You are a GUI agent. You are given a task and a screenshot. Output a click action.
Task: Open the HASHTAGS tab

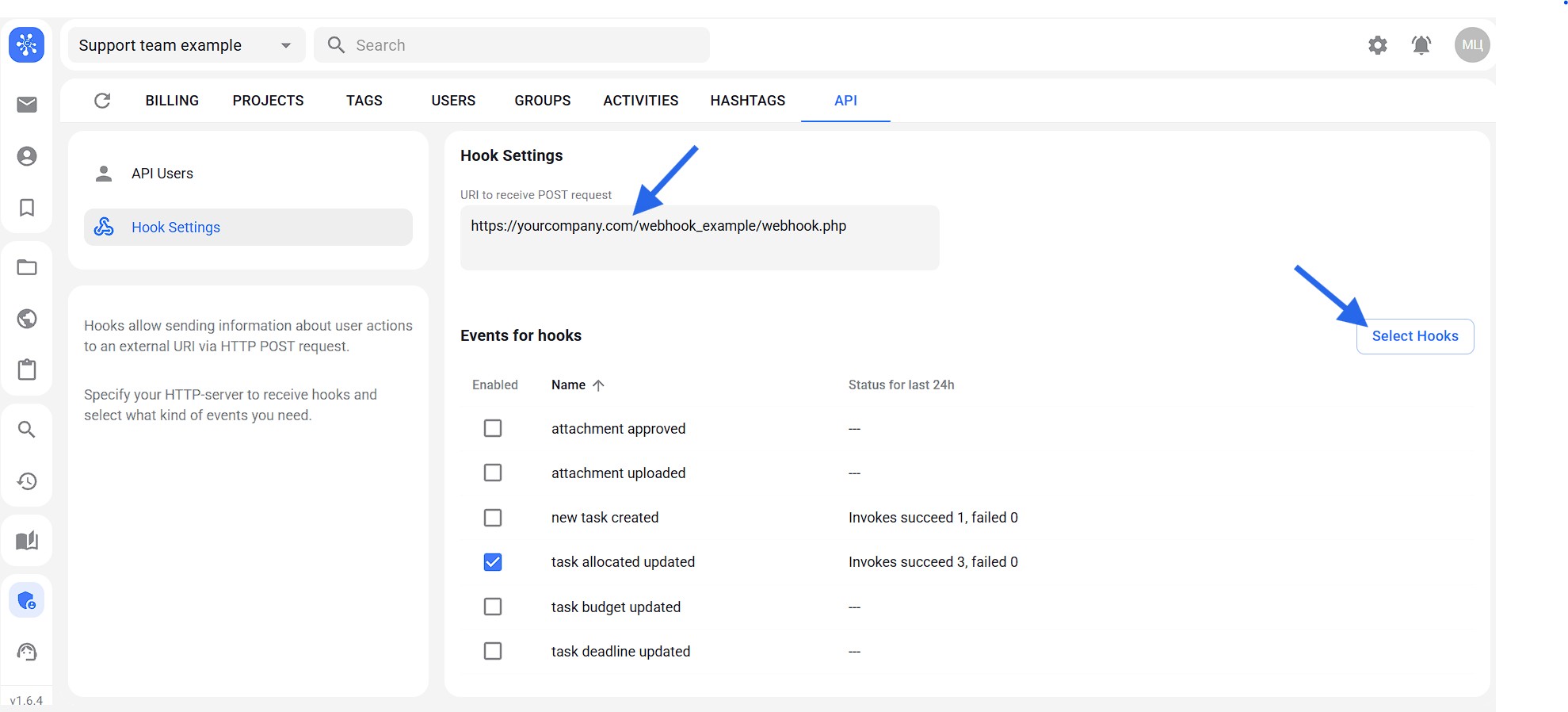747,101
